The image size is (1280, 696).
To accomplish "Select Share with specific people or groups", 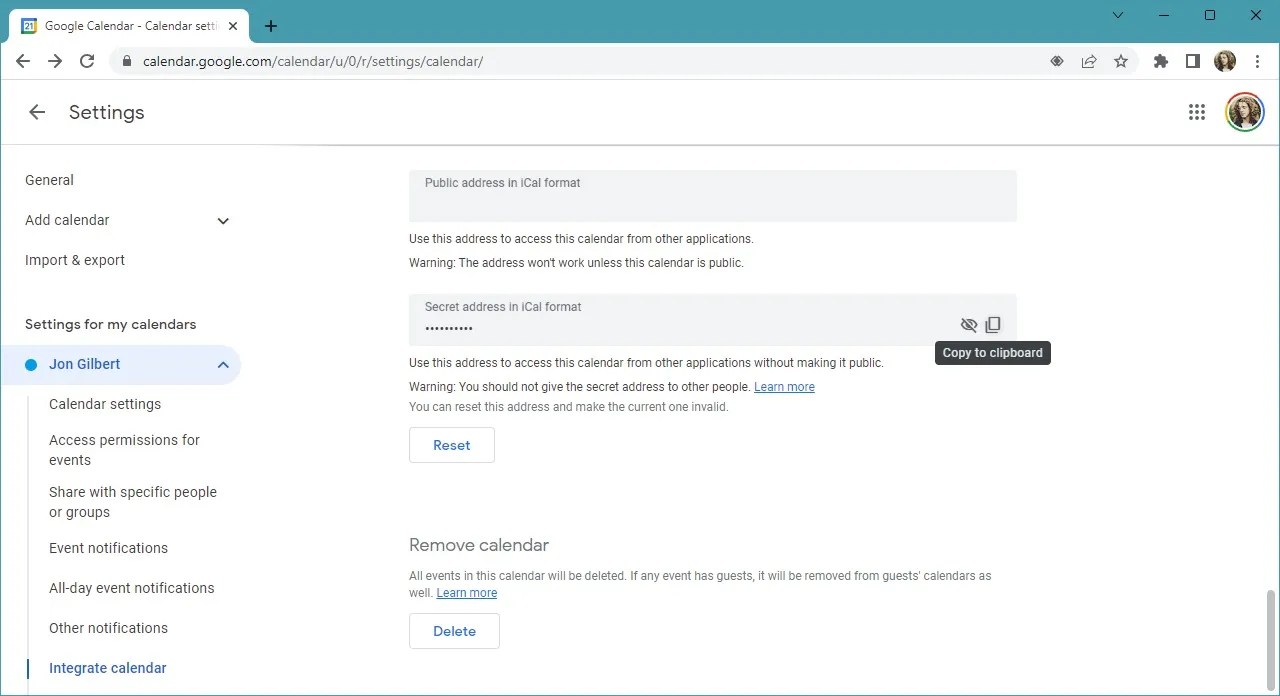I will pos(133,502).
